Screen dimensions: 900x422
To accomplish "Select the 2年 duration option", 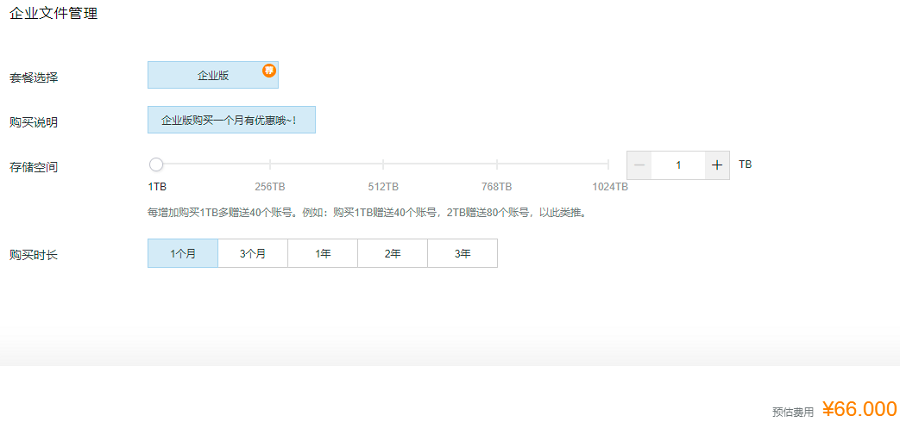I will [392, 254].
